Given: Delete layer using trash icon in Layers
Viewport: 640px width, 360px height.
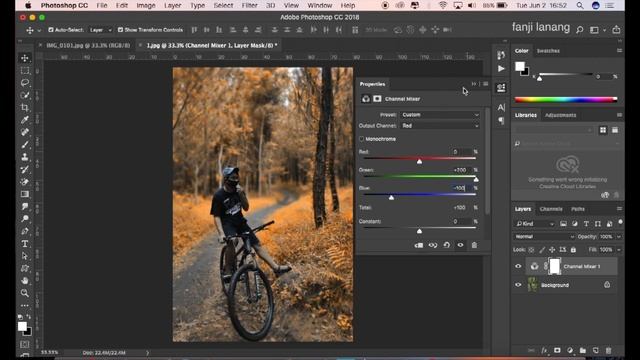Looking at the screenshot, I should pyautogui.click(x=609, y=350).
